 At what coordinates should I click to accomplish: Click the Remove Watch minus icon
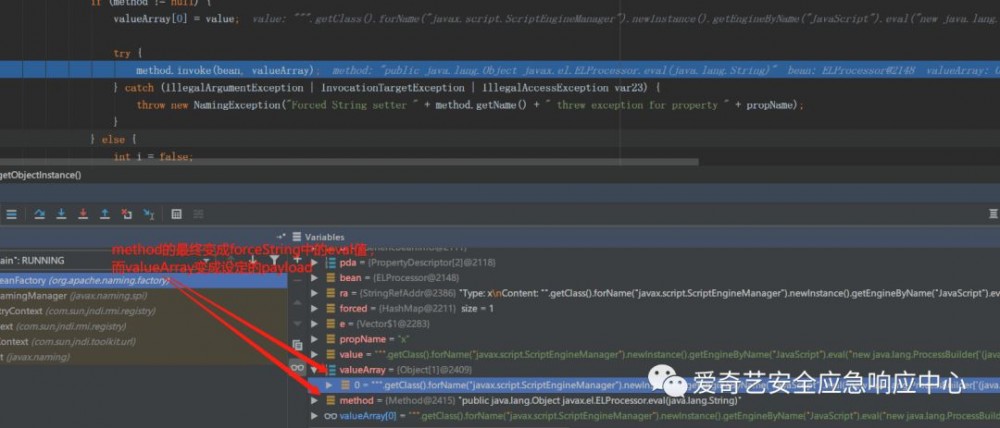coord(297,280)
